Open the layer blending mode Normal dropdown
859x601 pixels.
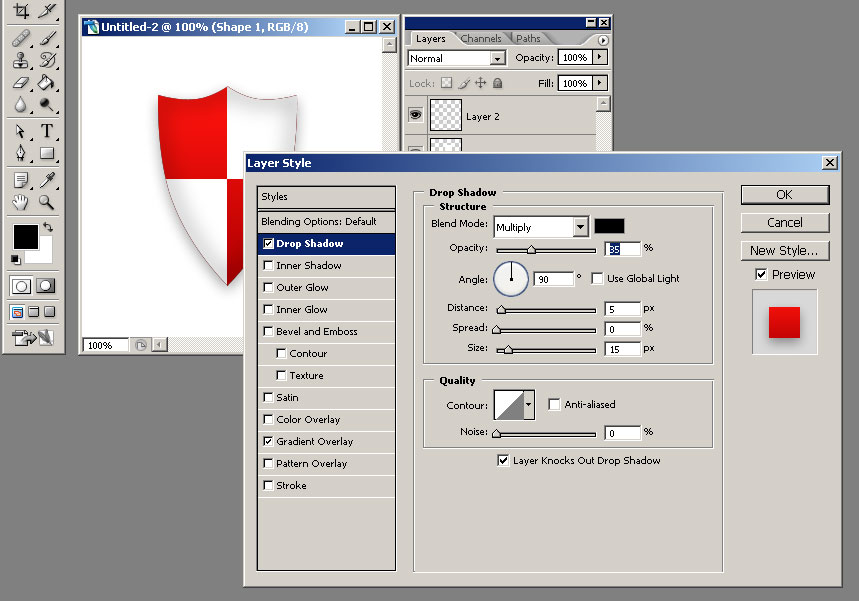pyautogui.click(x=497, y=58)
